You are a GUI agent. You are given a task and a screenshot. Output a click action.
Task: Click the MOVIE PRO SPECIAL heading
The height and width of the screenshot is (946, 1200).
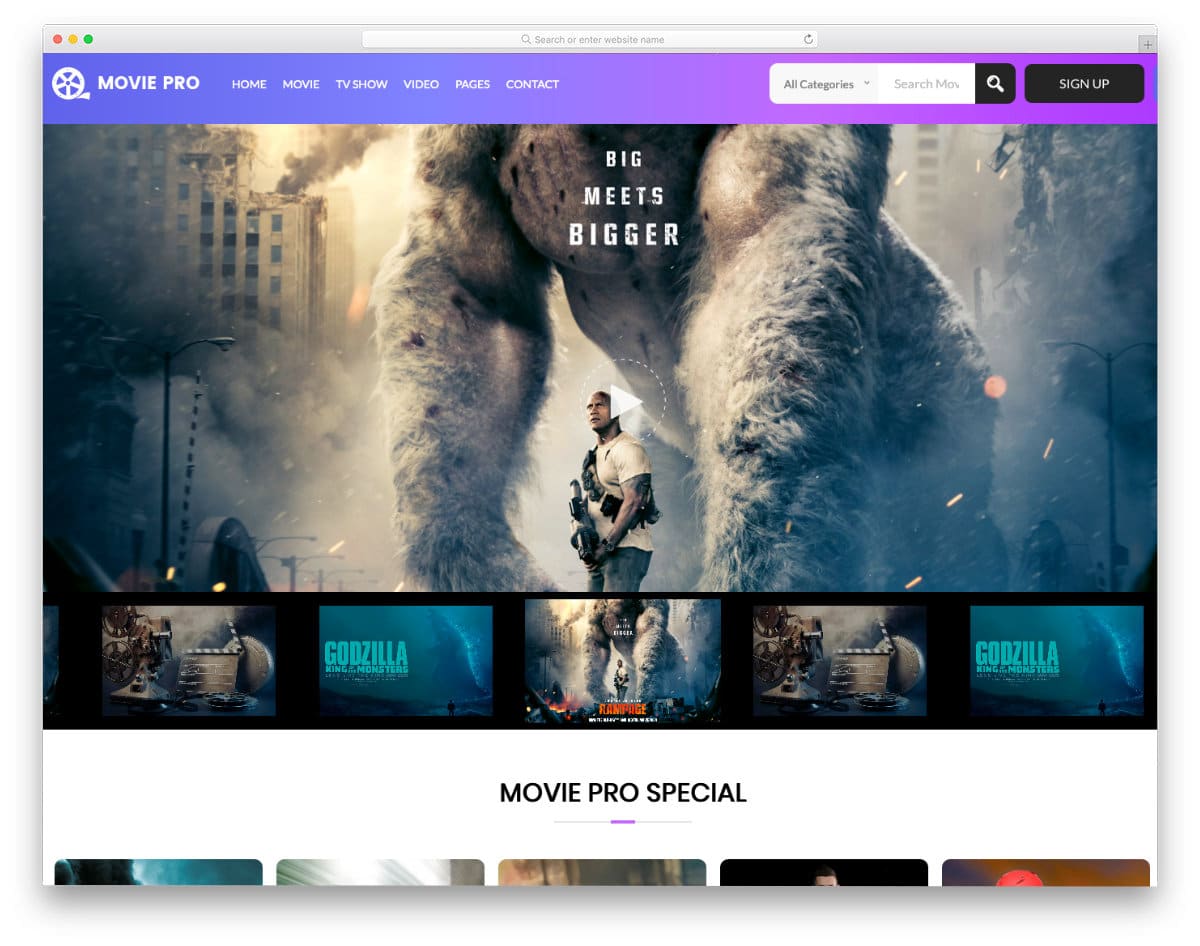click(x=623, y=793)
